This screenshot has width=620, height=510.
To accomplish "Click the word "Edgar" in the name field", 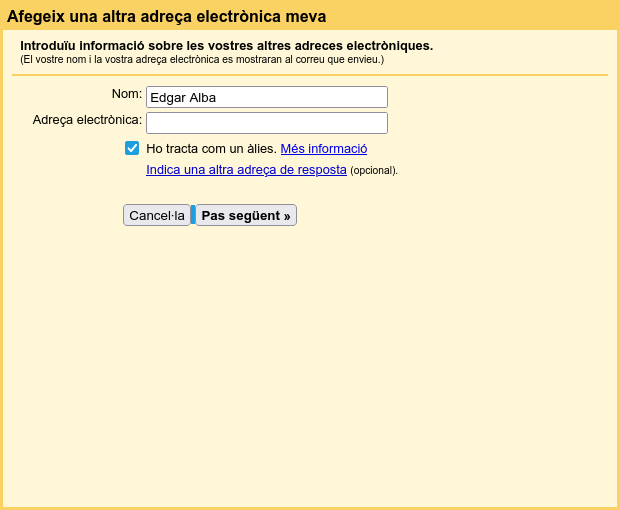I will [166, 97].
